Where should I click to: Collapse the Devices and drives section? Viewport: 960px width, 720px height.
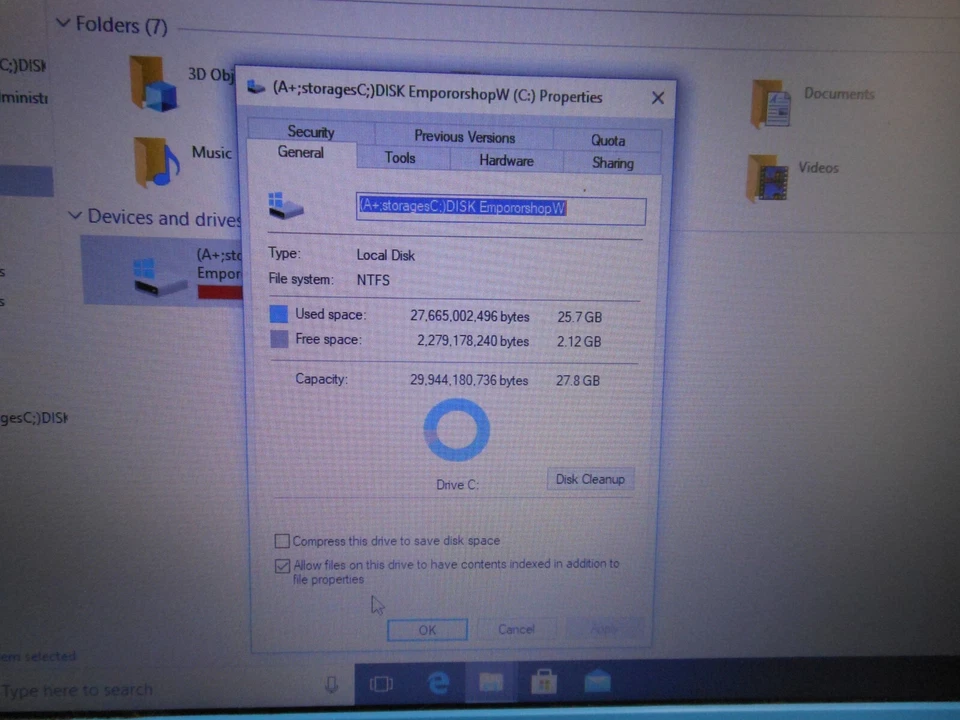tap(75, 216)
